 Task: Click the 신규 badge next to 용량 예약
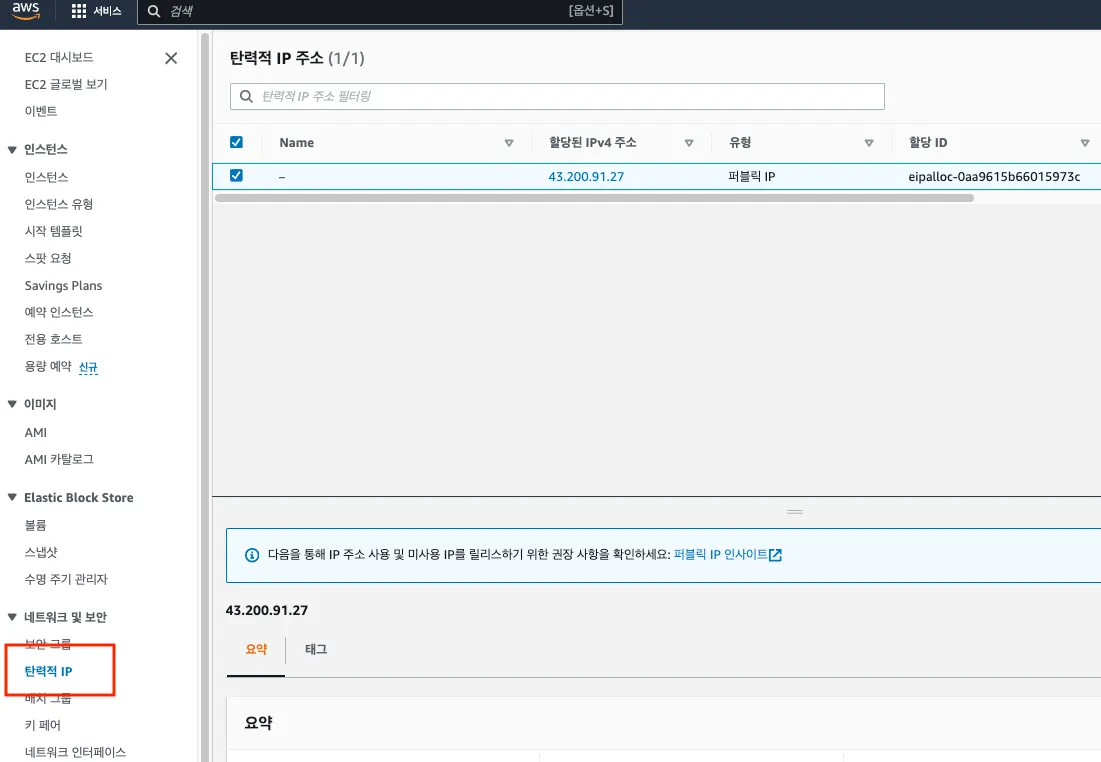point(88,367)
